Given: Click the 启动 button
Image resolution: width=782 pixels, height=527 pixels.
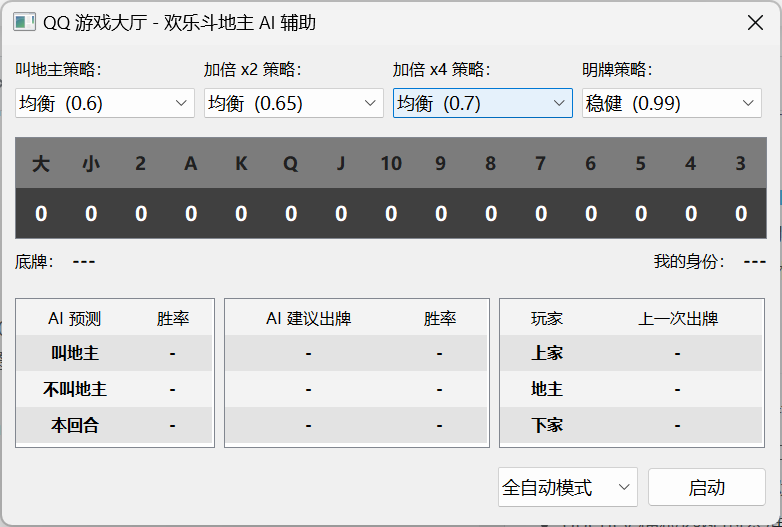Looking at the screenshot, I should pos(707,487).
